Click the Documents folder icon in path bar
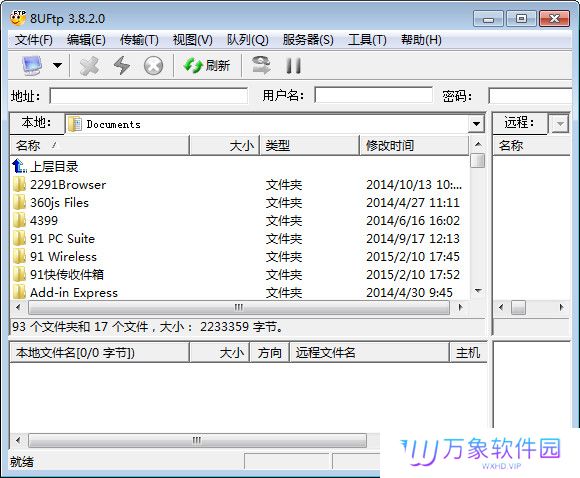The image size is (580, 478). point(75,124)
